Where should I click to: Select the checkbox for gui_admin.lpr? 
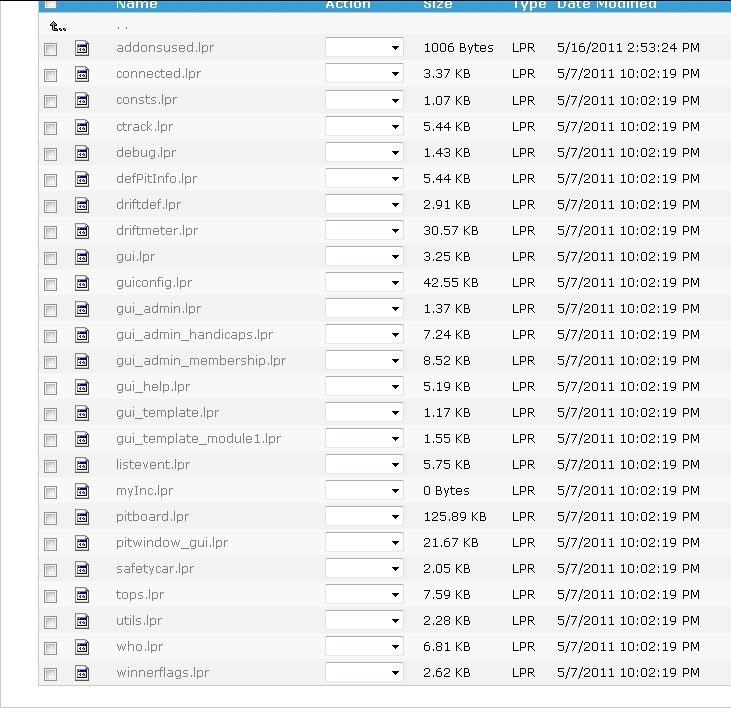(50, 310)
